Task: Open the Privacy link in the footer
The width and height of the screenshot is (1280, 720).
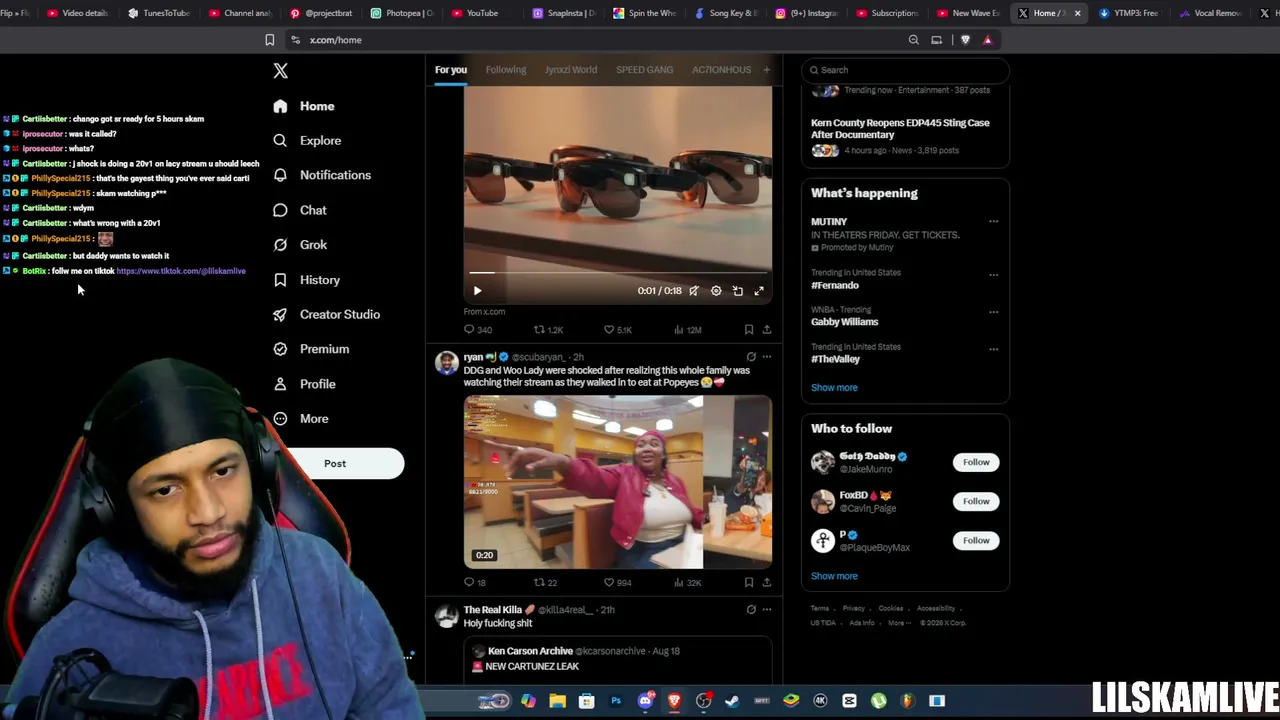Action: point(853,608)
